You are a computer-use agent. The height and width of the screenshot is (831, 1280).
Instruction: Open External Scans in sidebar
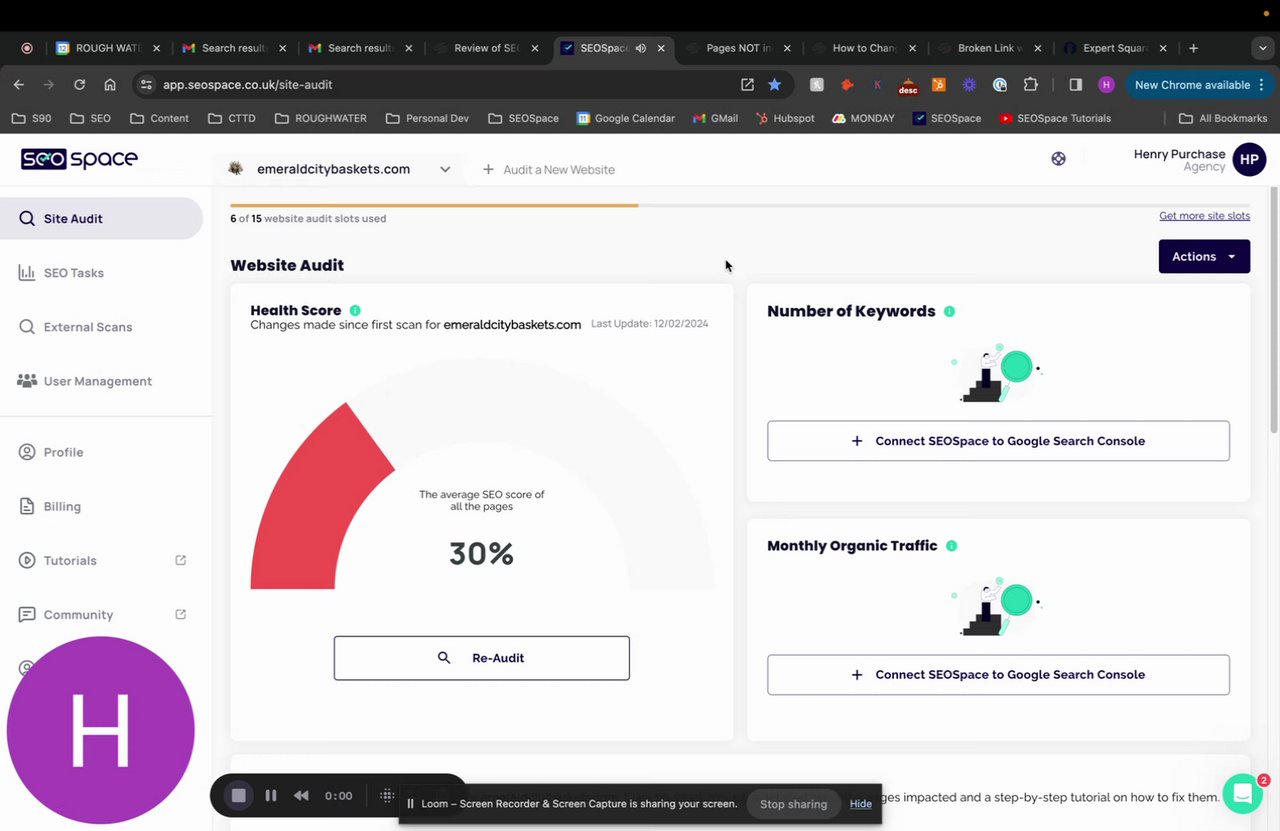point(76,327)
